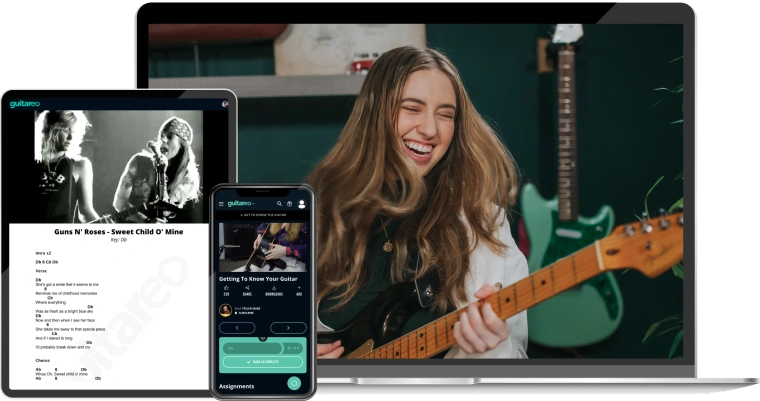Go to the next lesson with right arrow

pyautogui.click(x=286, y=327)
